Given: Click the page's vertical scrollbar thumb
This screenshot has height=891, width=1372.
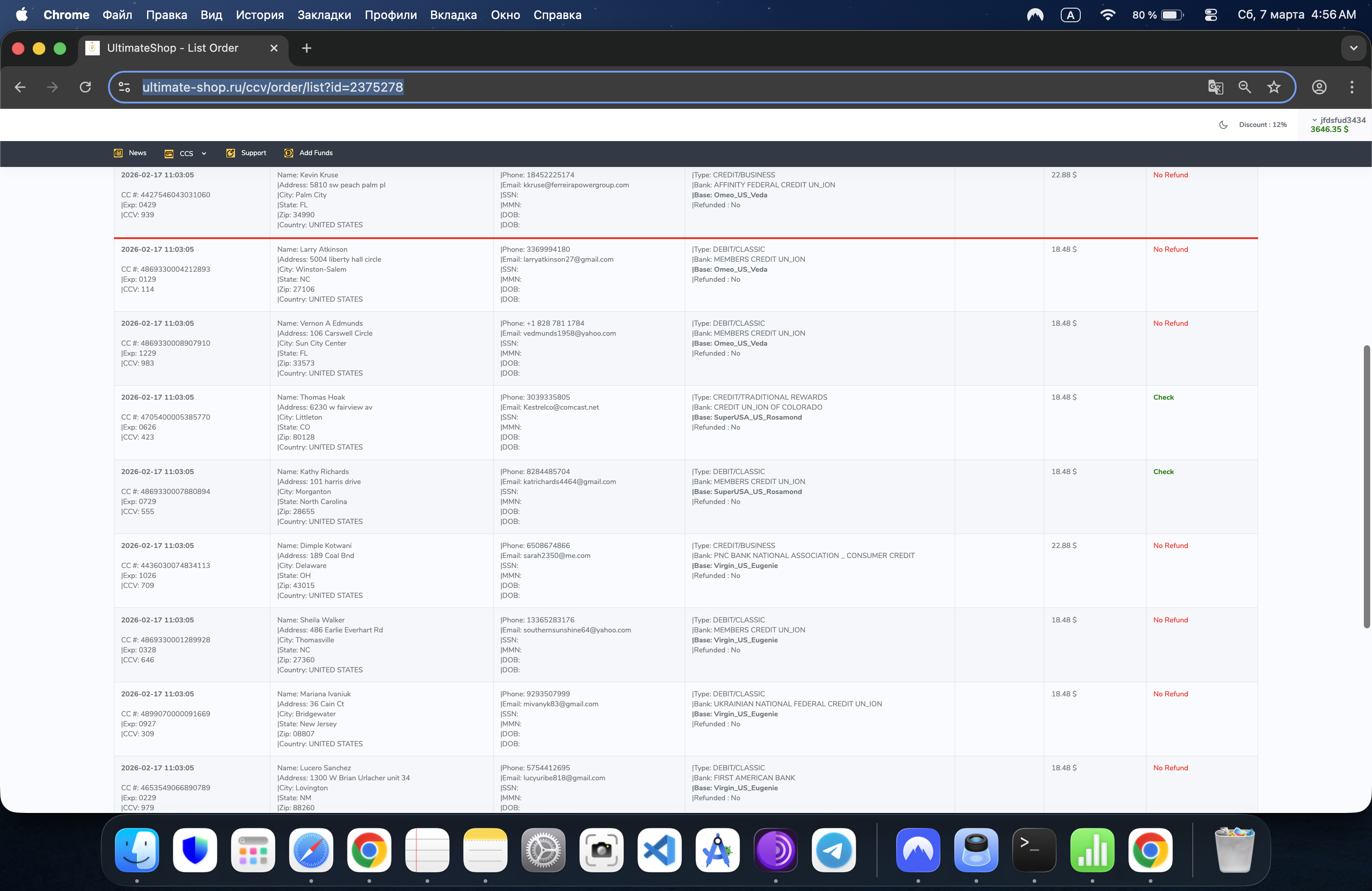Looking at the screenshot, I should 1366,487.
